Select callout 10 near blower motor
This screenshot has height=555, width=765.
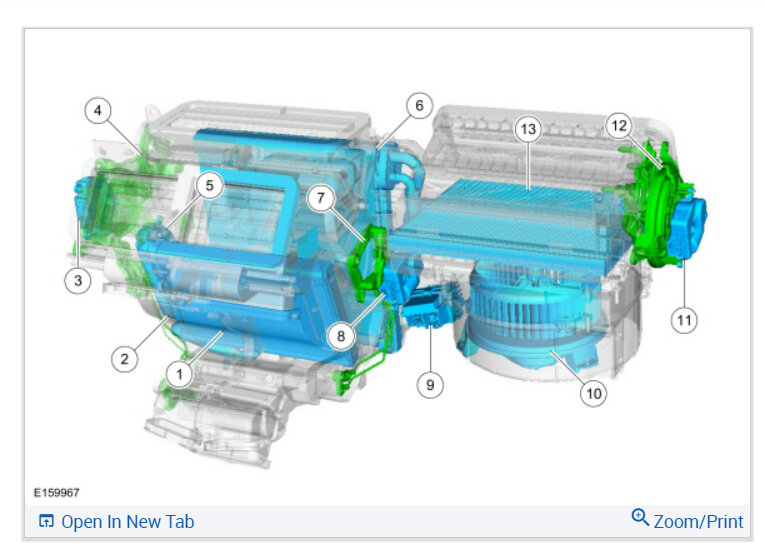[593, 394]
